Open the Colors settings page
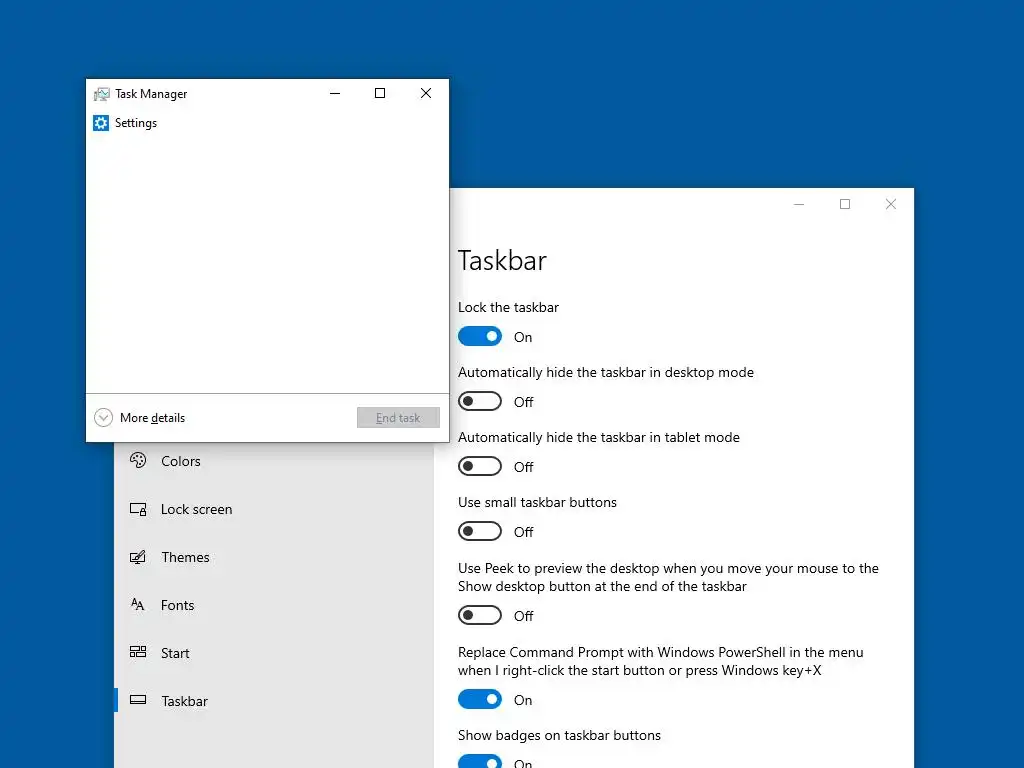1024x768 pixels. point(180,461)
